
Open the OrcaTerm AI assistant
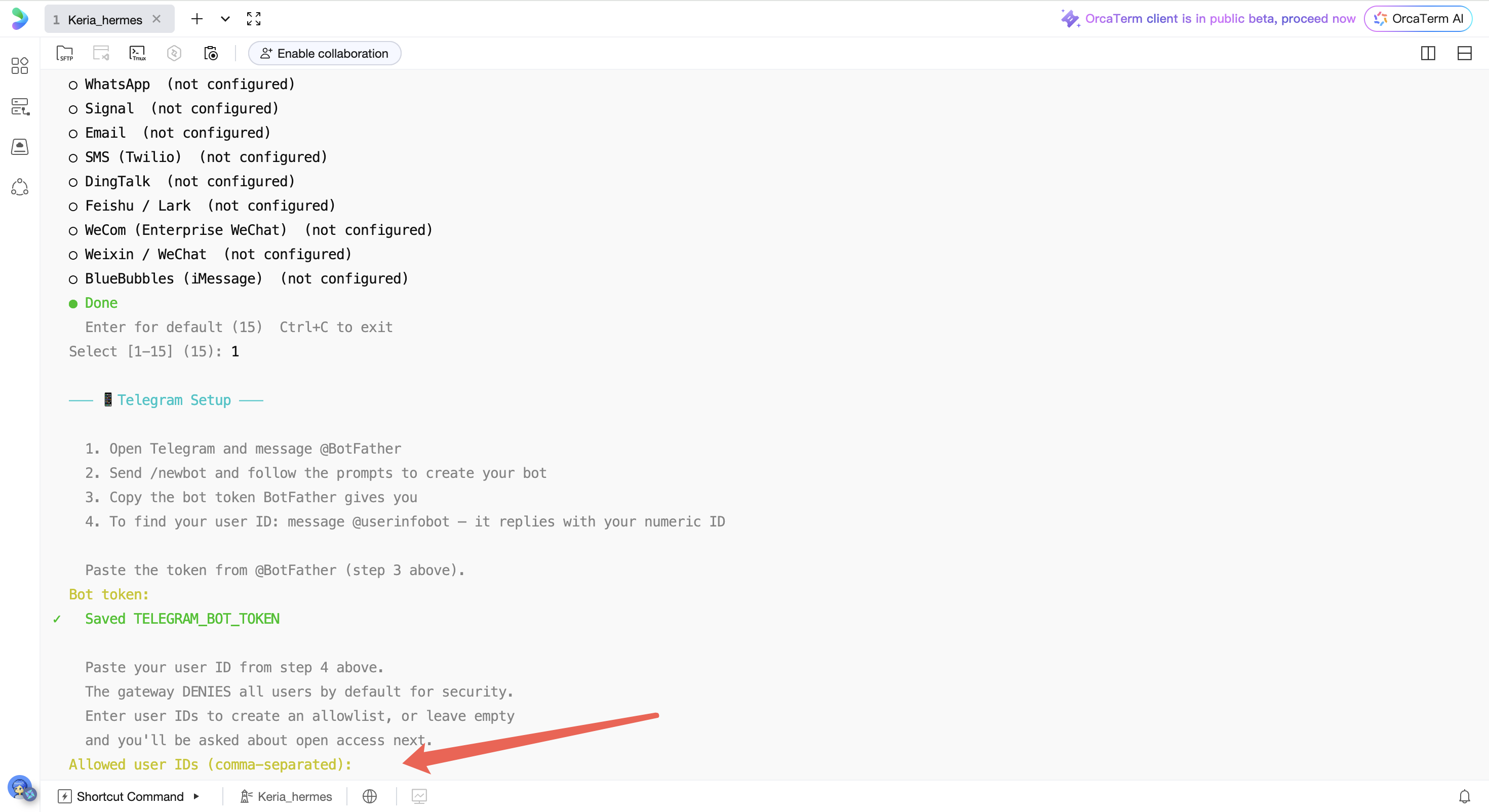tap(1419, 19)
